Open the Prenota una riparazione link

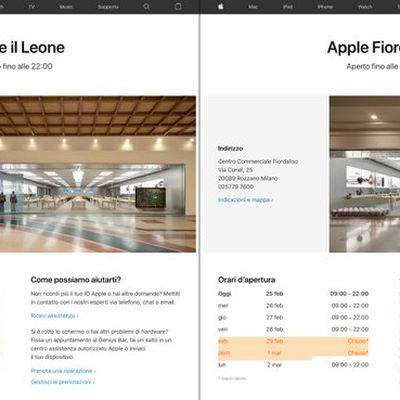(x=63, y=371)
